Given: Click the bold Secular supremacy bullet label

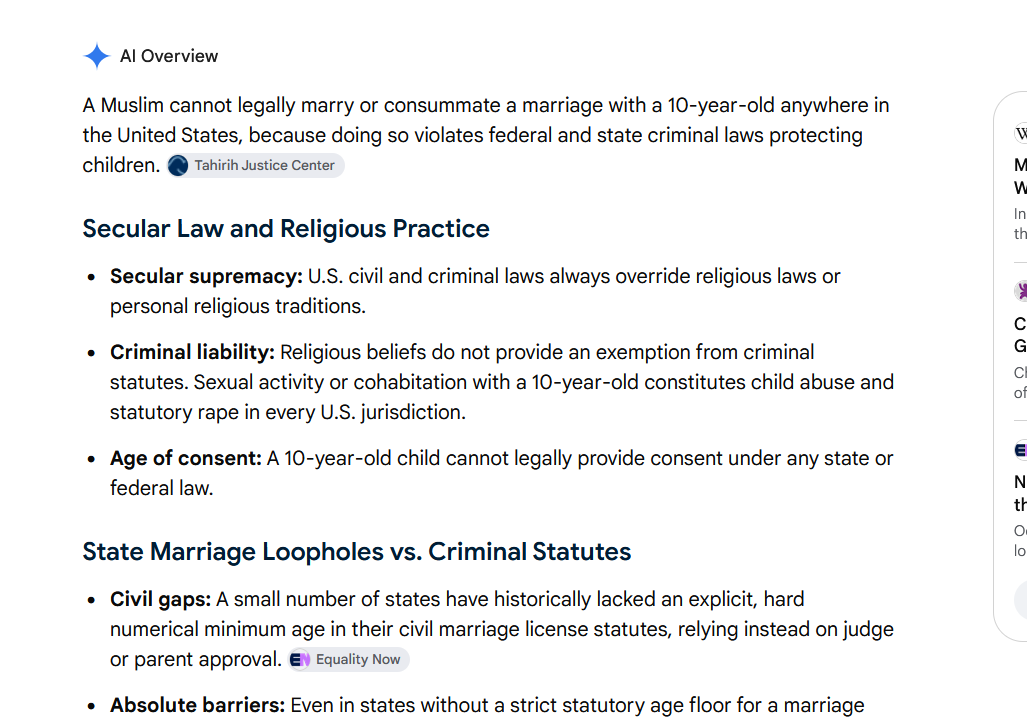Looking at the screenshot, I should coord(206,276).
